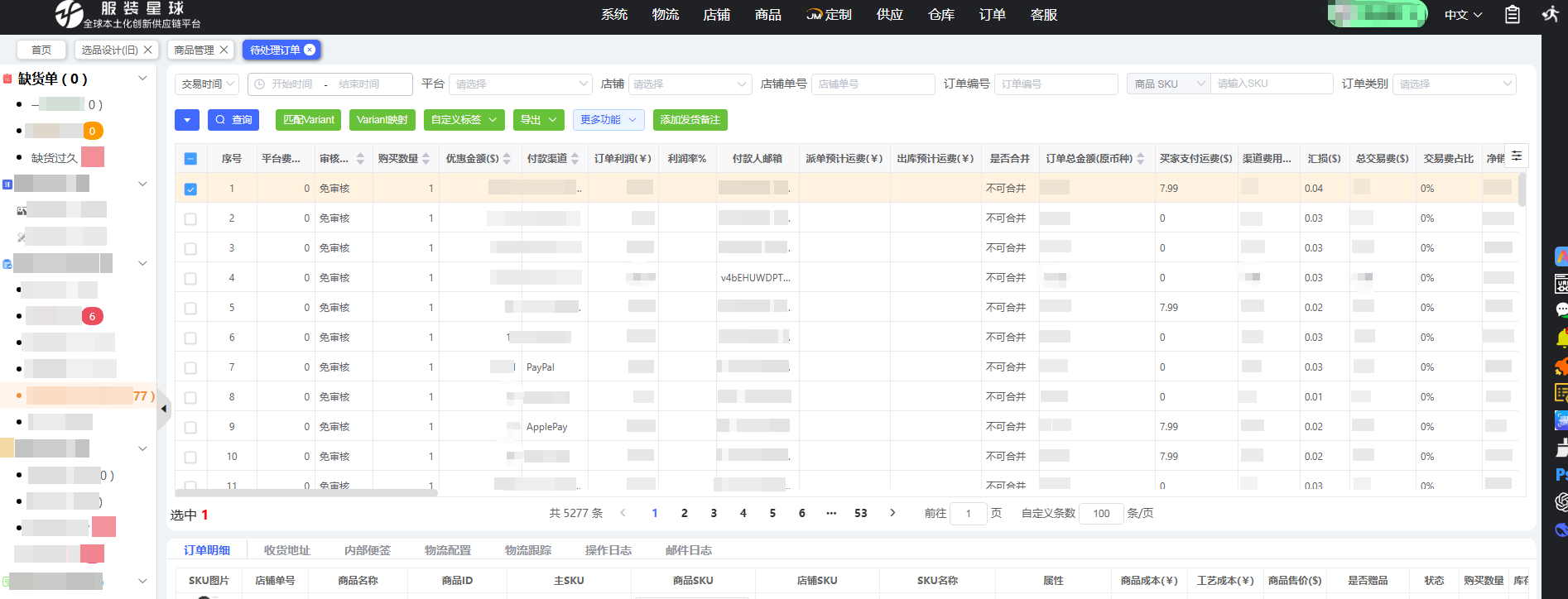
Task: Click the 匹配Variant button
Action: tap(309, 120)
